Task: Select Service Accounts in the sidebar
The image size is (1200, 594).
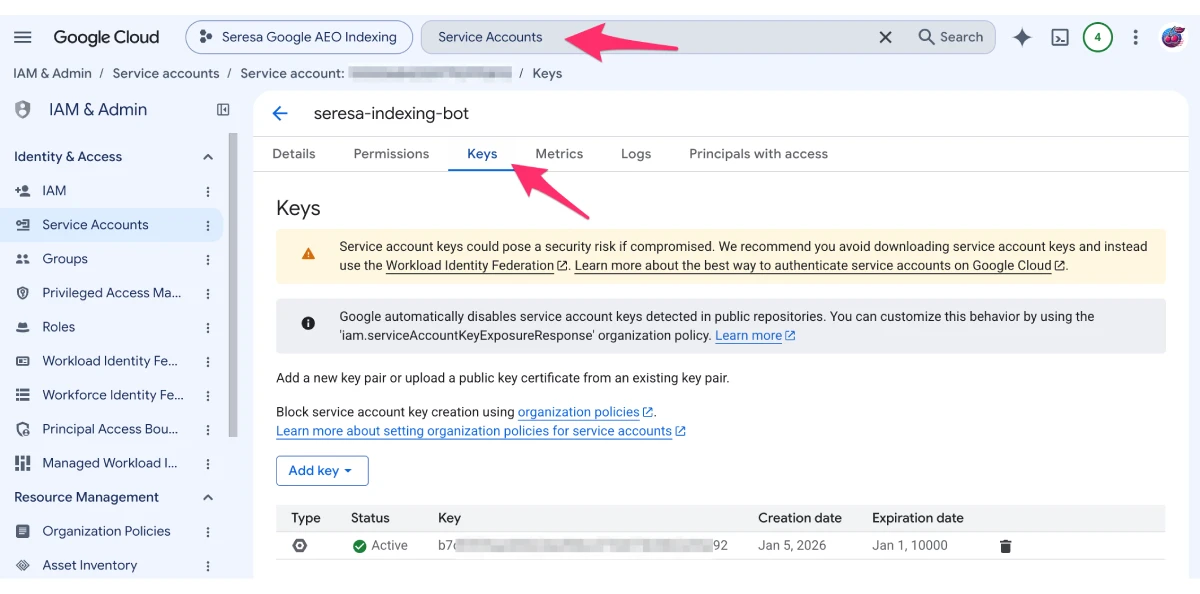Action: coord(95,225)
